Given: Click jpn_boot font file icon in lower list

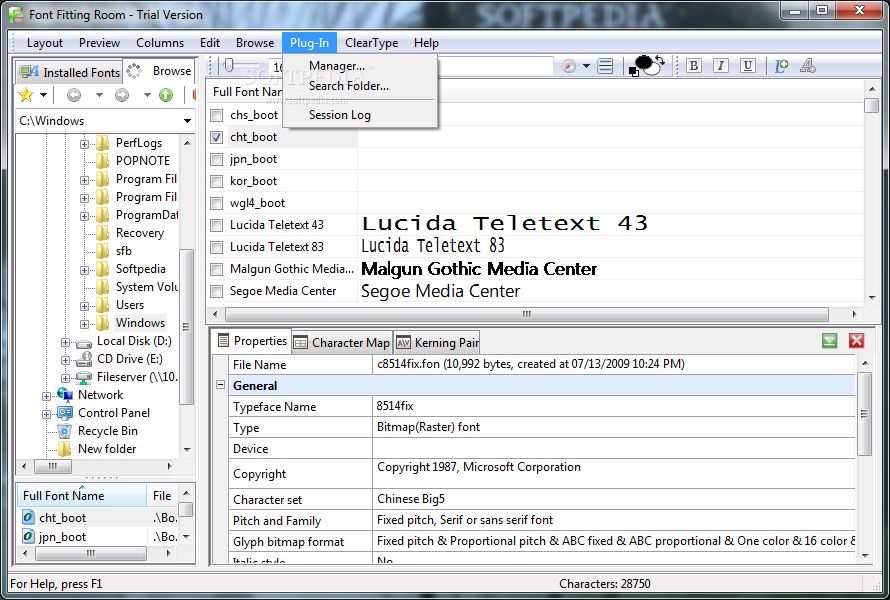Looking at the screenshot, I should point(28,536).
